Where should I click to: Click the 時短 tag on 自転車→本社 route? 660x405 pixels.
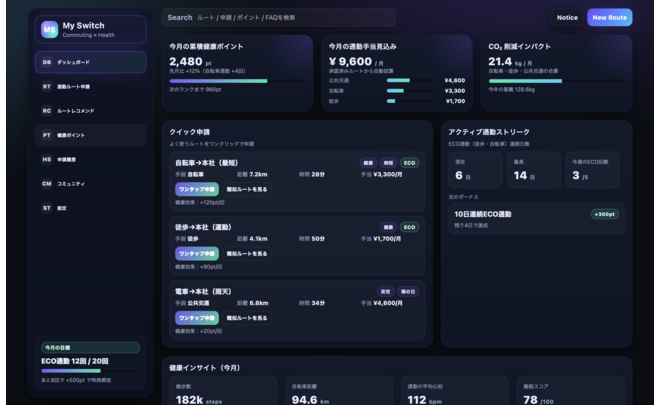(x=388, y=163)
